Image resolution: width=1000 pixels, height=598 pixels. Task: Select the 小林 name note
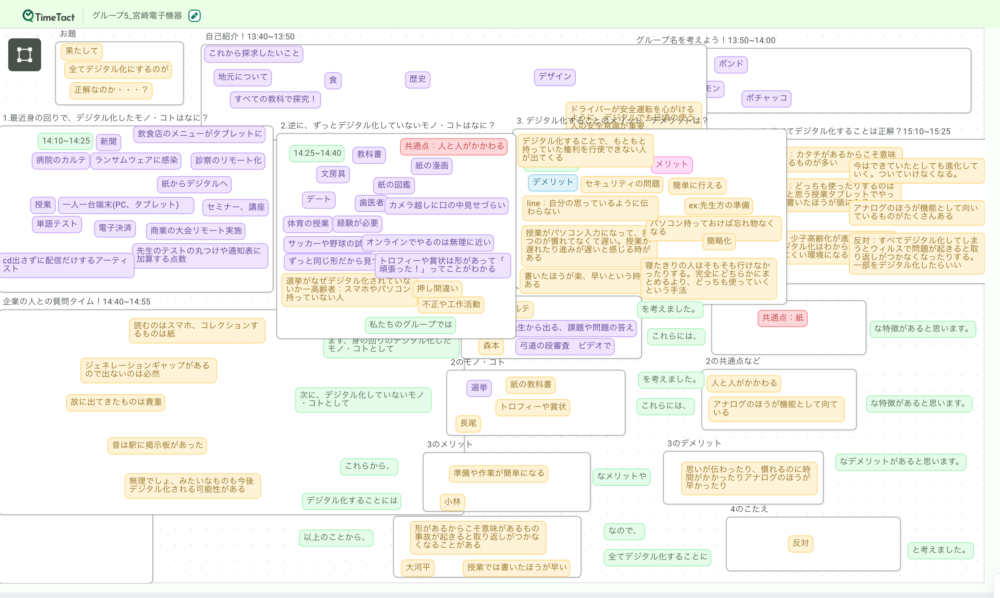pyautogui.click(x=452, y=502)
